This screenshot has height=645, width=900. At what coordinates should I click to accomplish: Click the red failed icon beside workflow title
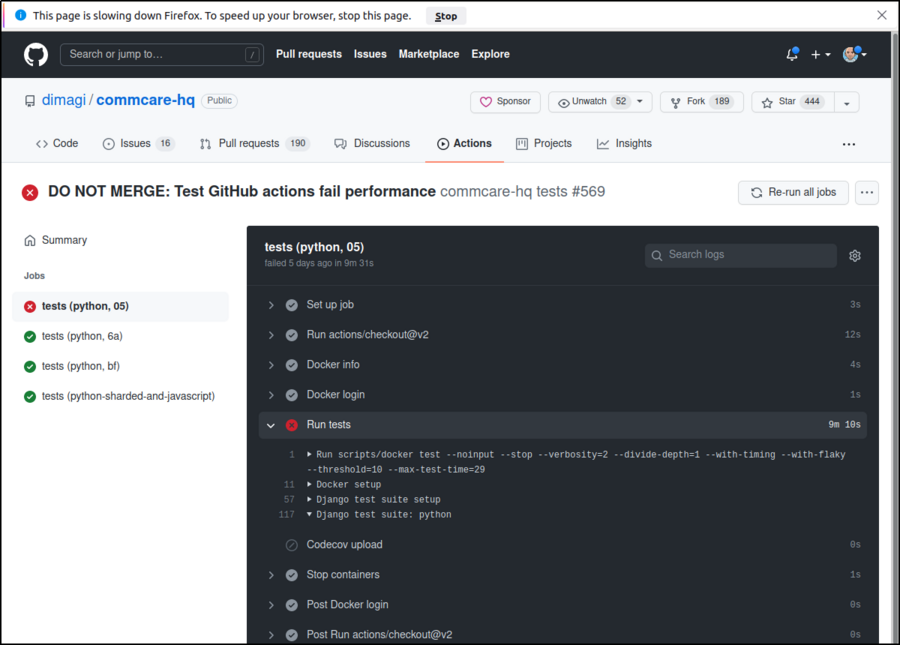30,192
